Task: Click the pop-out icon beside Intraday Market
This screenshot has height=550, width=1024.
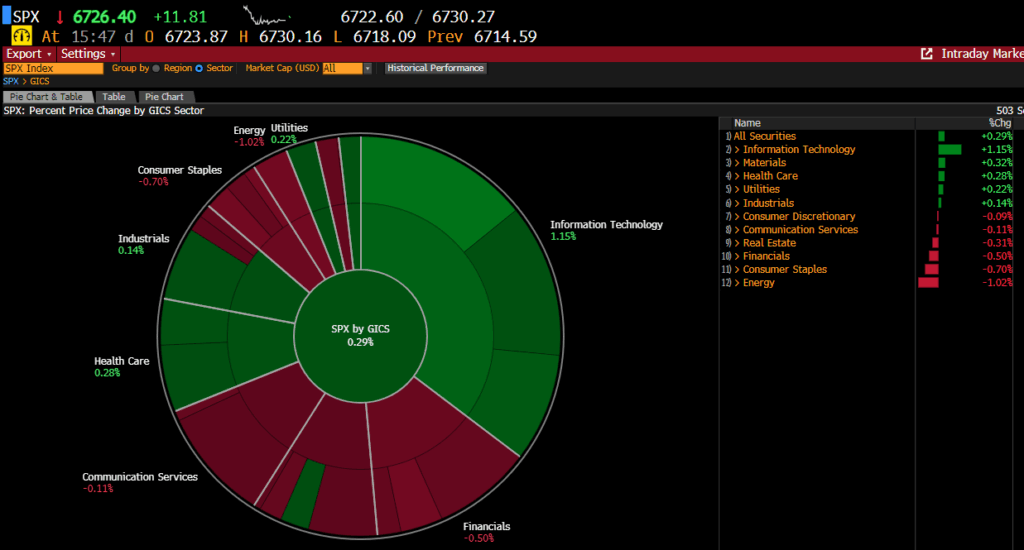Action: (926, 54)
